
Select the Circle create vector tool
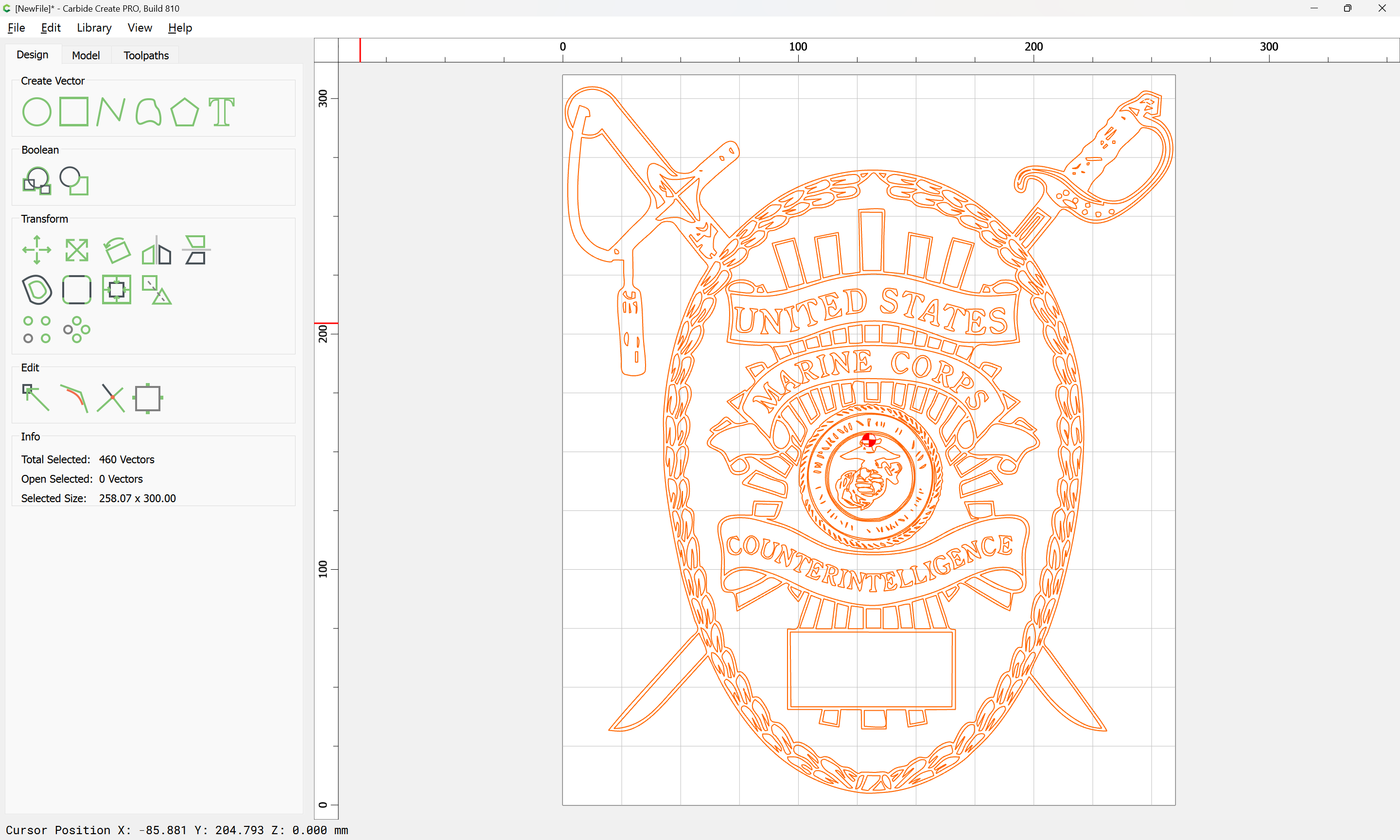pos(37,111)
